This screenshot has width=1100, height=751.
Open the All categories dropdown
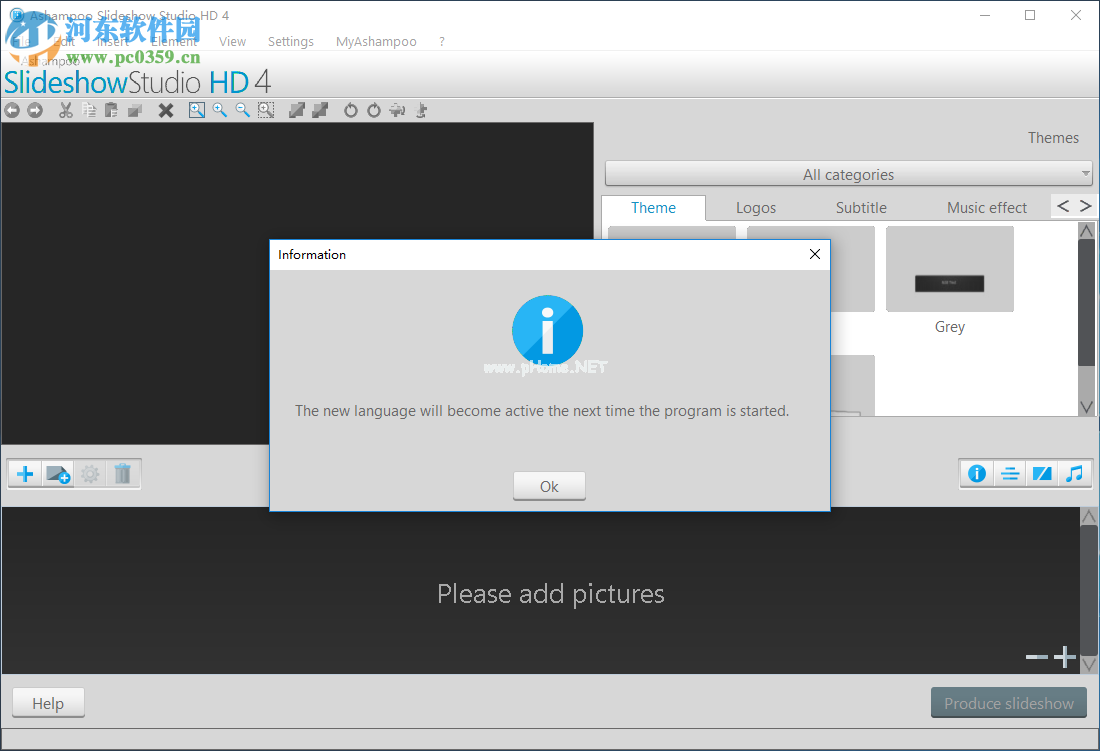pyautogui.click(x=848, y=173)
